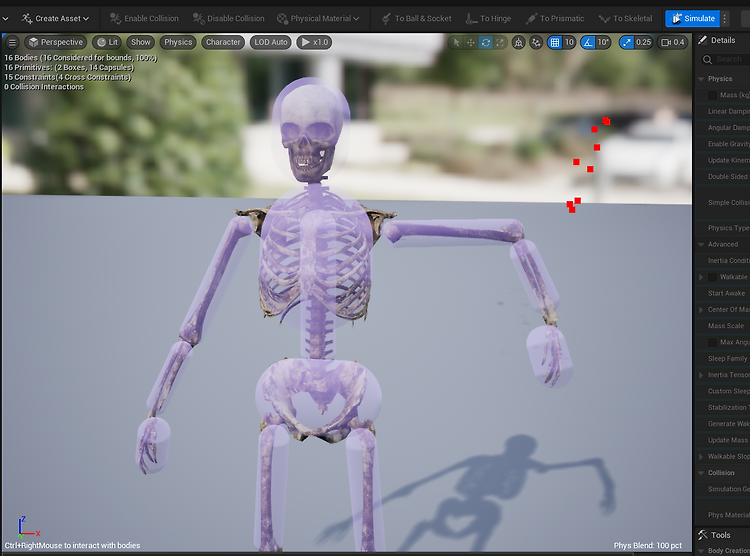Open the Lit view mode menu
This screenshot has height=556, width=750.
point(108,43)
